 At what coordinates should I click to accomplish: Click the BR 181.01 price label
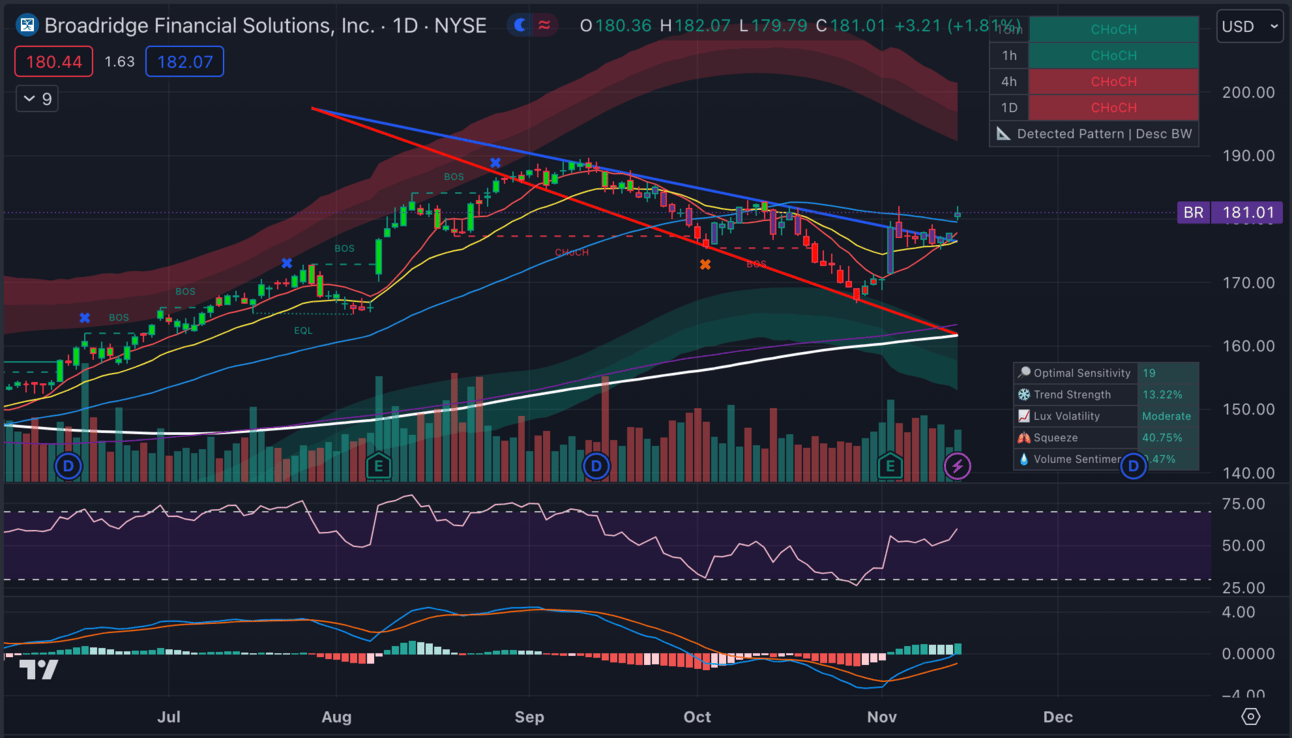click(x=1229, y=212)
